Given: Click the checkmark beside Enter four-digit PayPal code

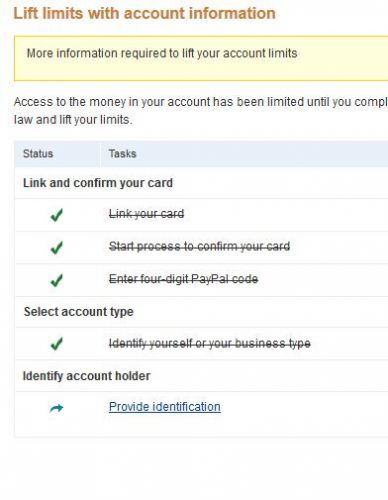Looking at the screenshot, I should point(57,280).
